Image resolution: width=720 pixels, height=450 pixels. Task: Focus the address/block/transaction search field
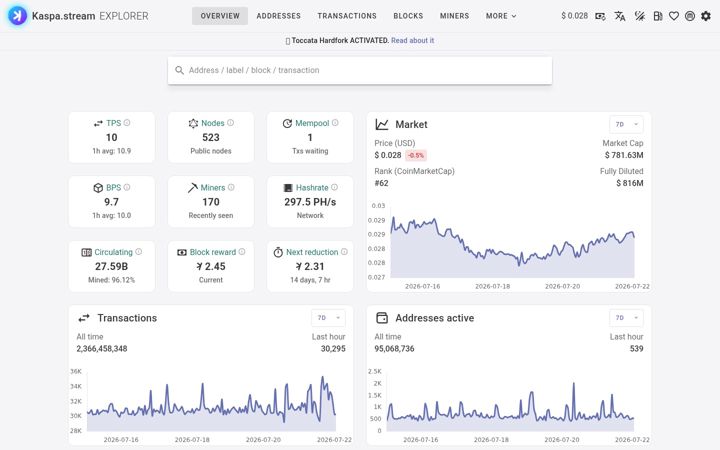[x=360, y=70]
